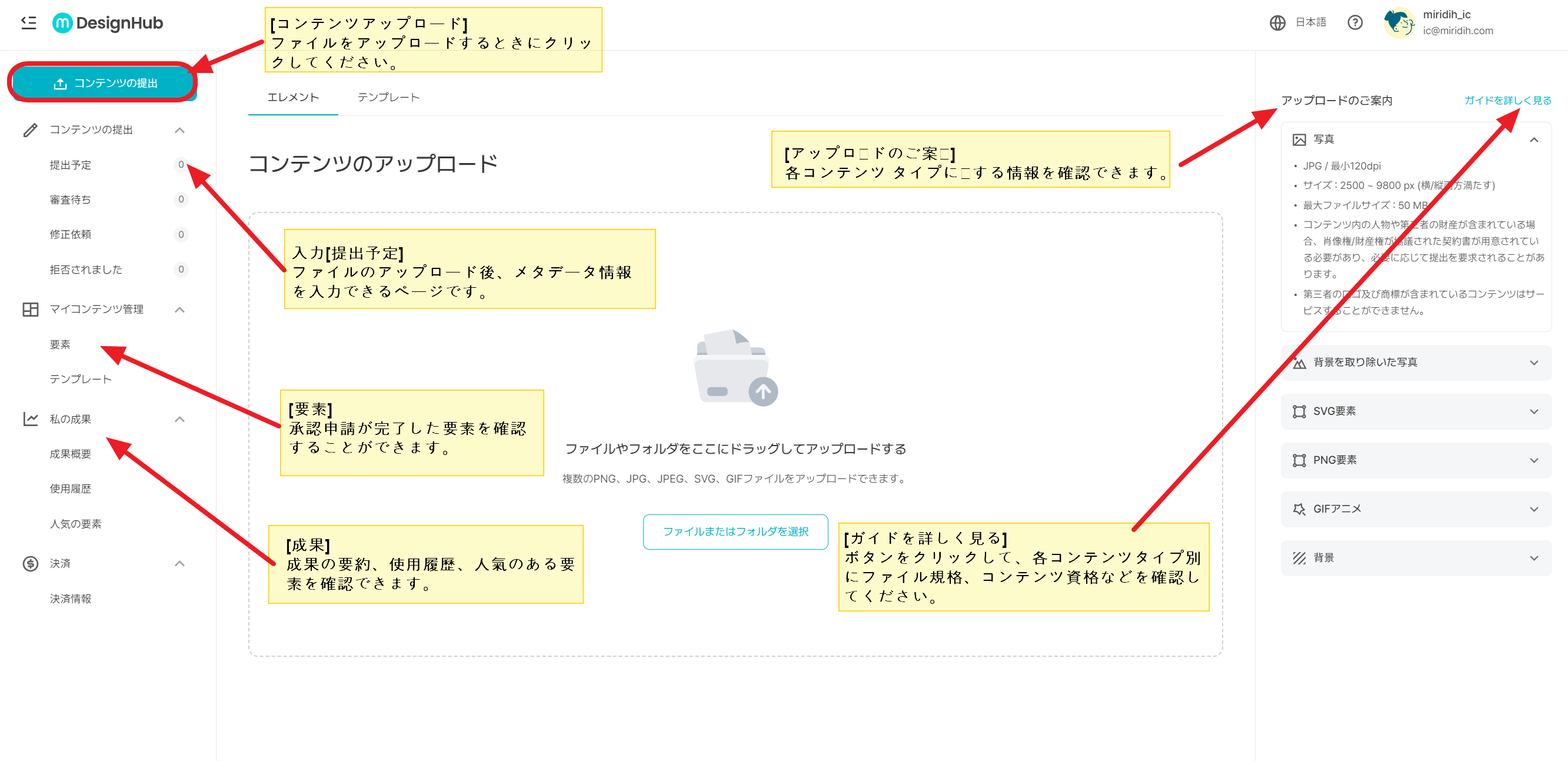Open the DesignHub logo home page

tap(107, 23)
